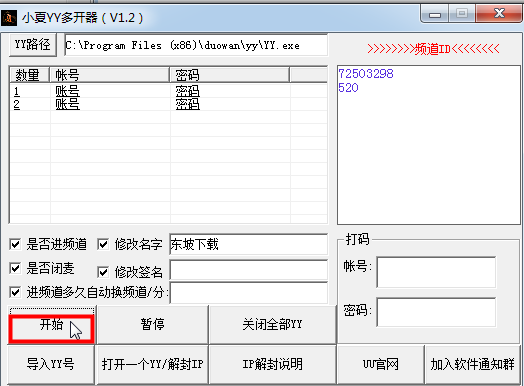Click the 打码 帐号 input field
Viewport: 524px width, 386px height.
pyautogui.click(x=436, y=272)
